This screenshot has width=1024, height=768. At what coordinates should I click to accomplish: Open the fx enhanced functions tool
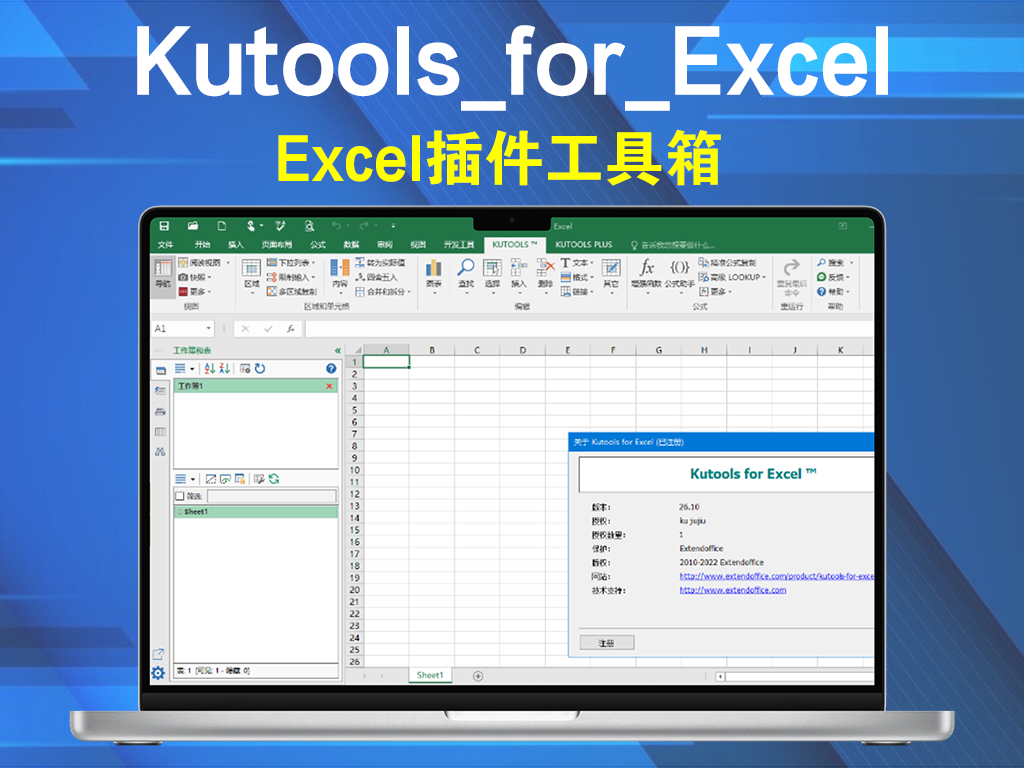click(x=647, y=275)
